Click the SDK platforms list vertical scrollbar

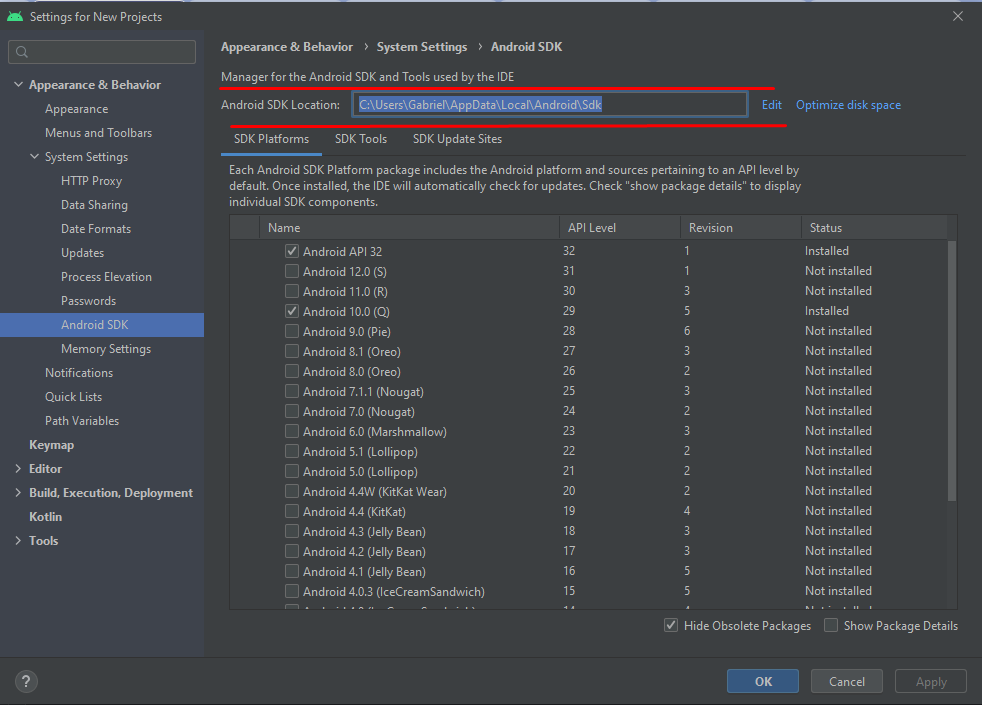(x=952, y=371)
